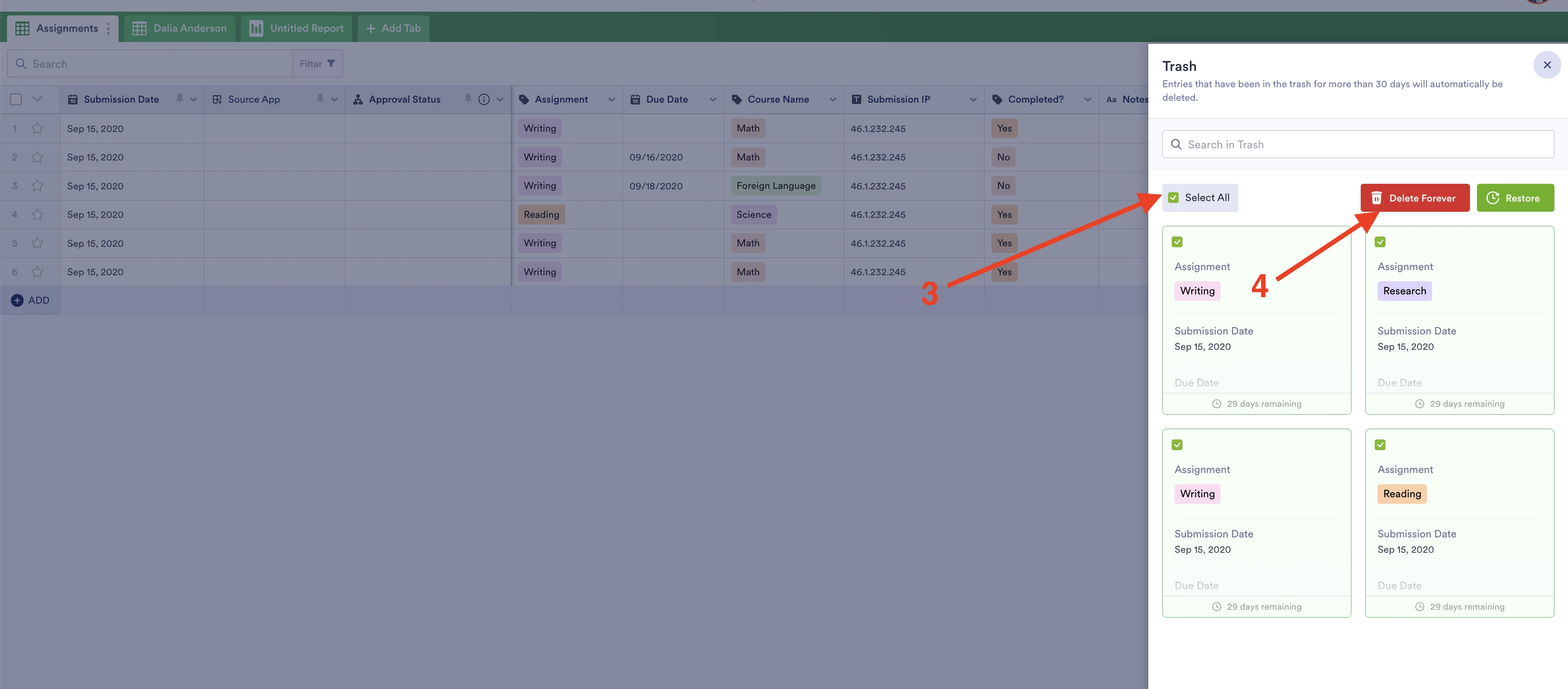1568x689 pixels.
Task: Click the info icon on Approval Status column
Action: 484,98
